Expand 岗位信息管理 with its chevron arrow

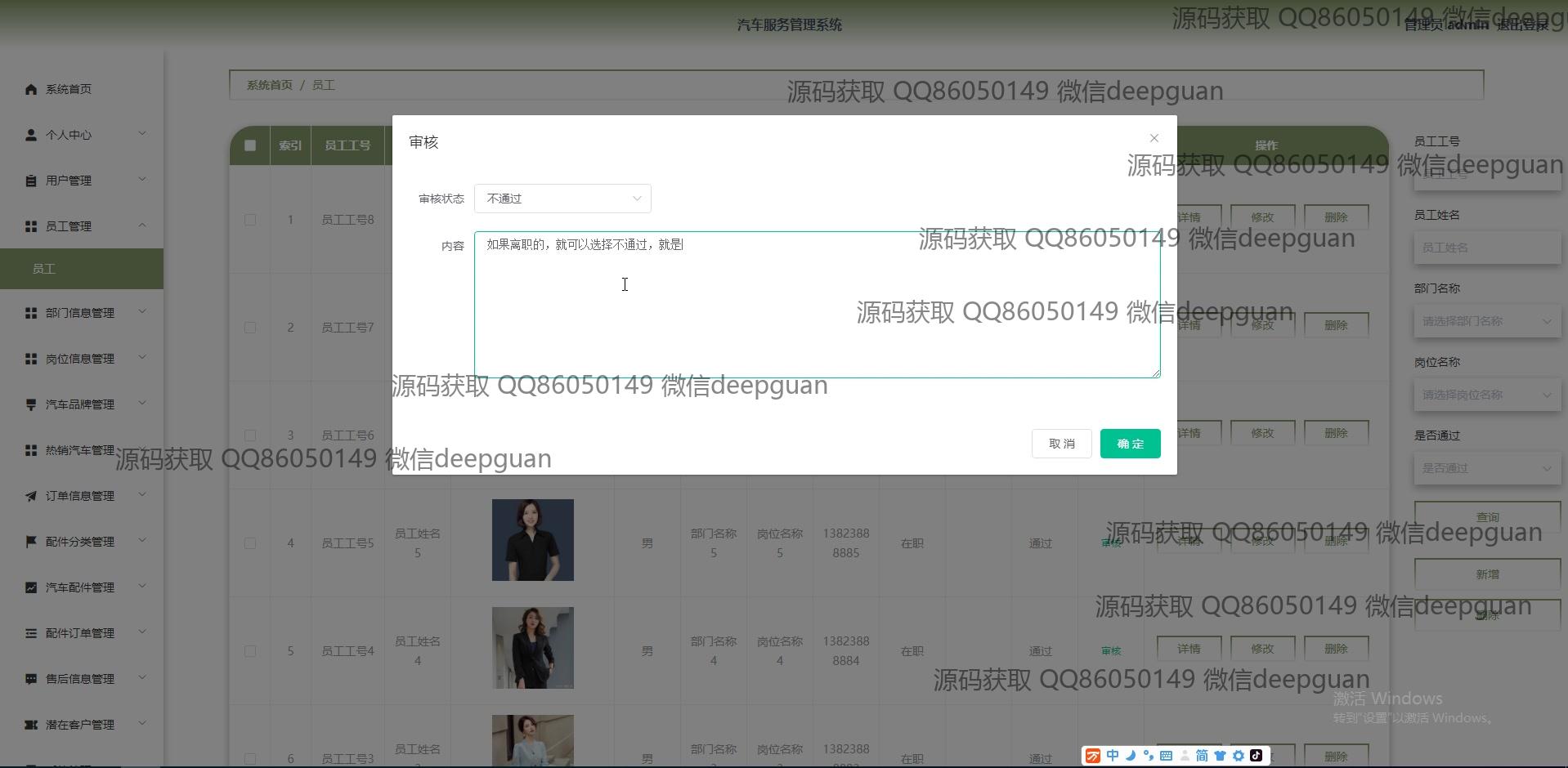click(x=142, y=358)
